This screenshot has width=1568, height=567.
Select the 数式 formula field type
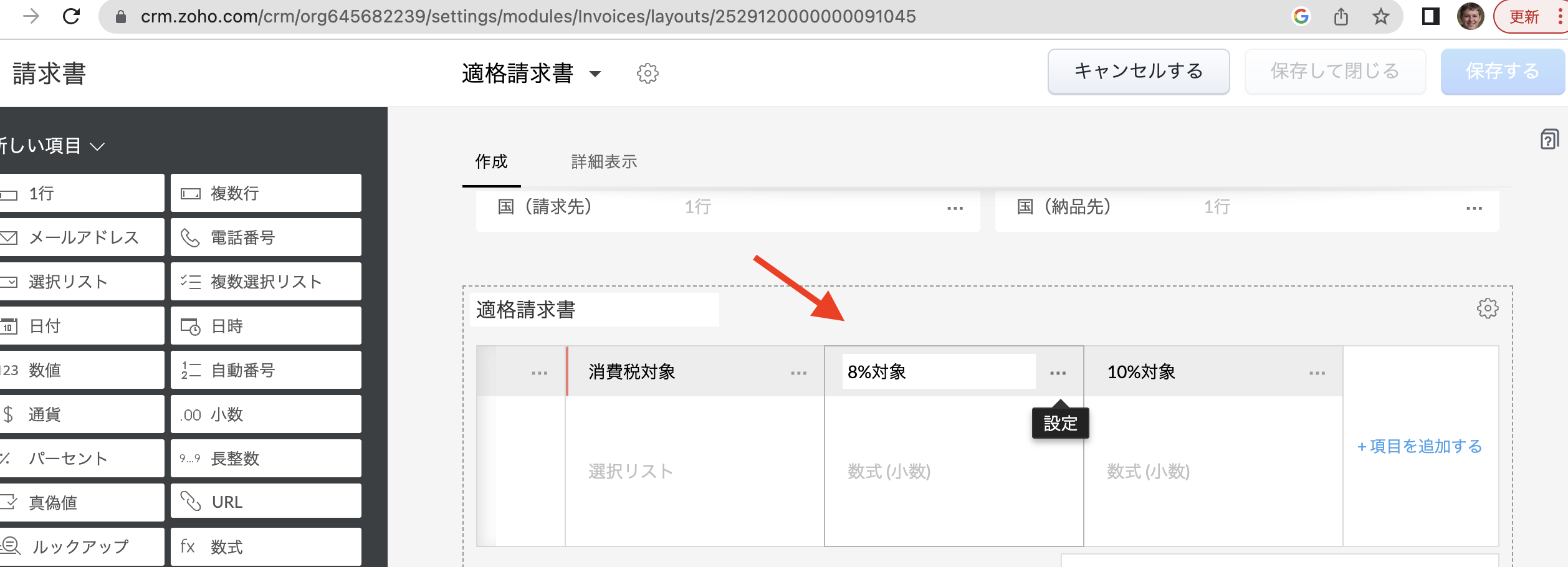(266, 546)
